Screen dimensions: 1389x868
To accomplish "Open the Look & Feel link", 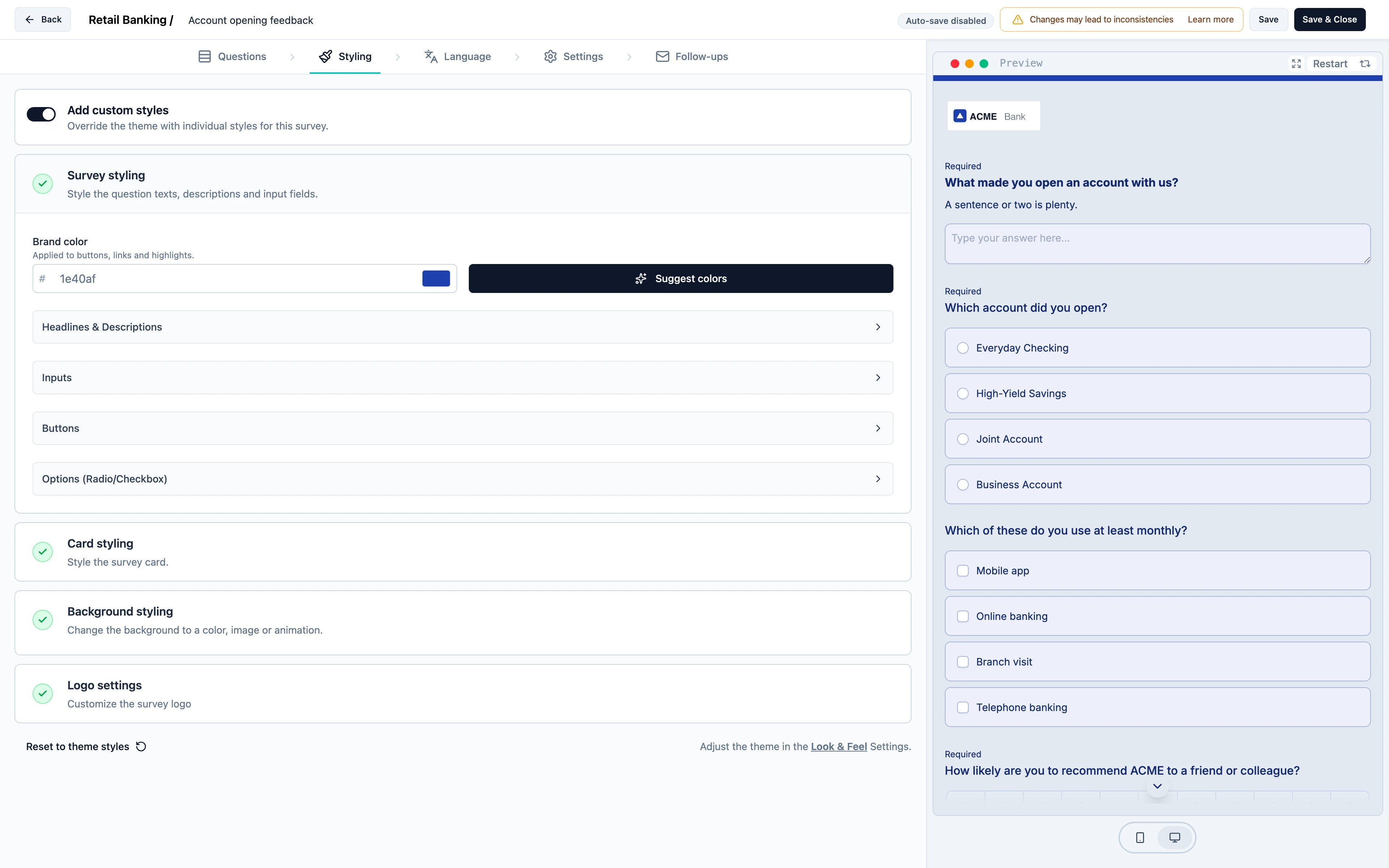I will 838,746.
